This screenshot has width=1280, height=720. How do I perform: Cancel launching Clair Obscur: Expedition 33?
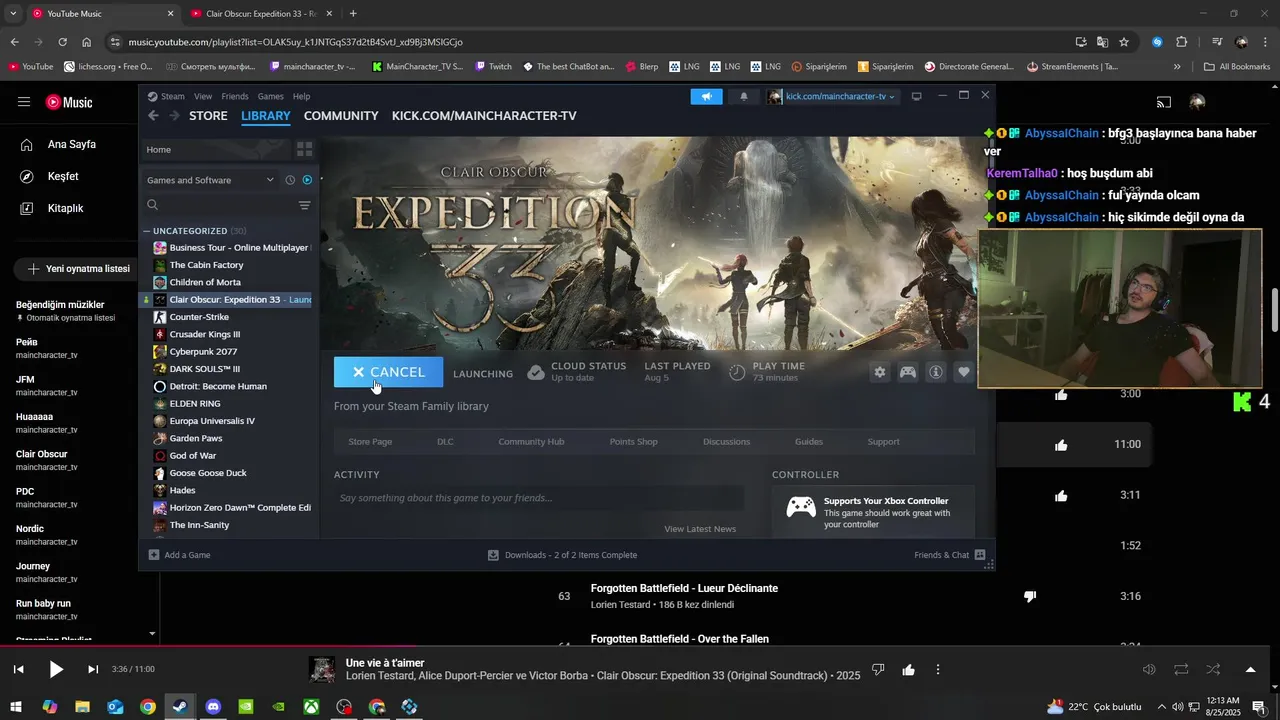[388, 372]
